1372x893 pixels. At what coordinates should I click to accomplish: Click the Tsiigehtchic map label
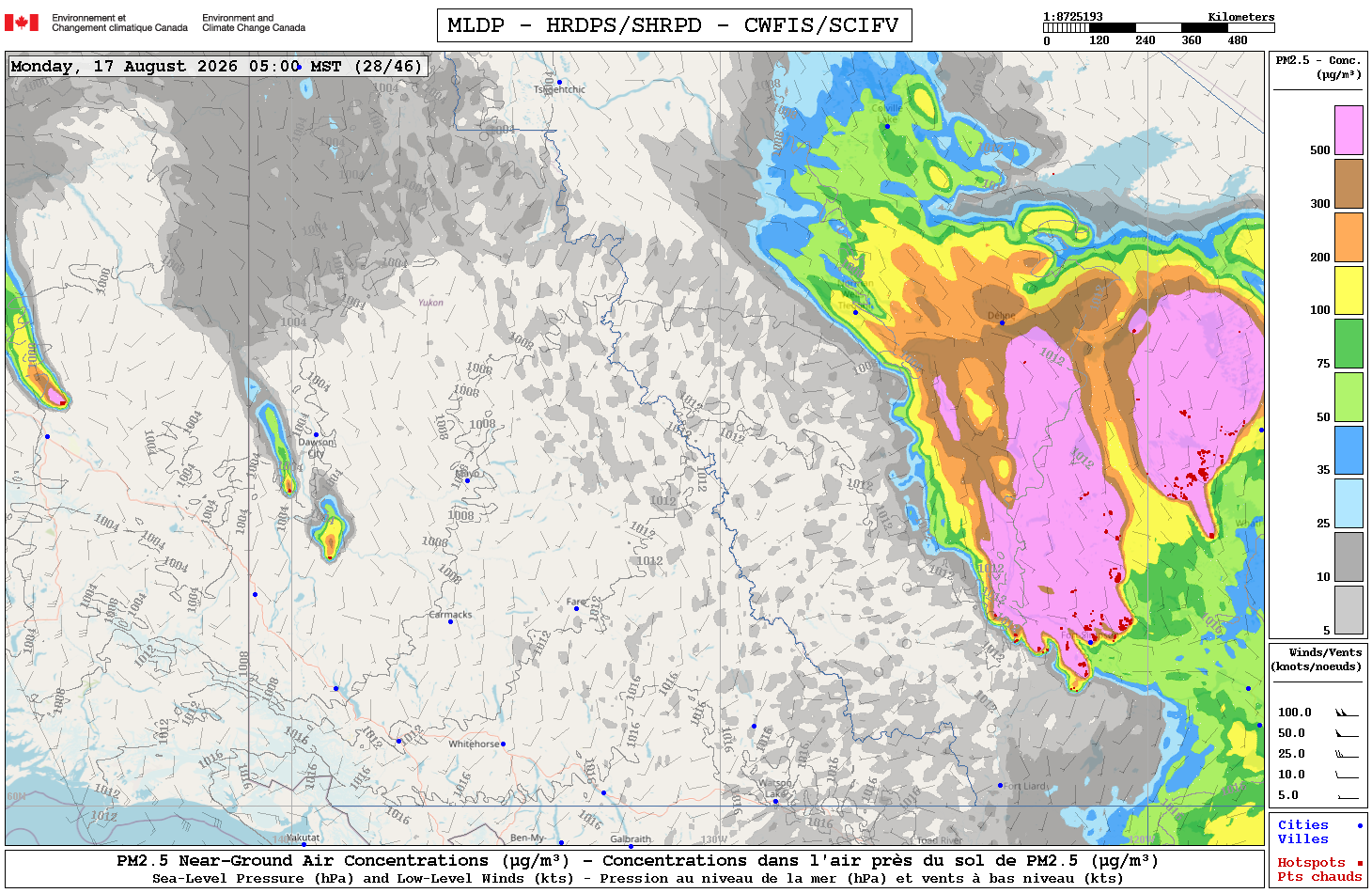559,90
